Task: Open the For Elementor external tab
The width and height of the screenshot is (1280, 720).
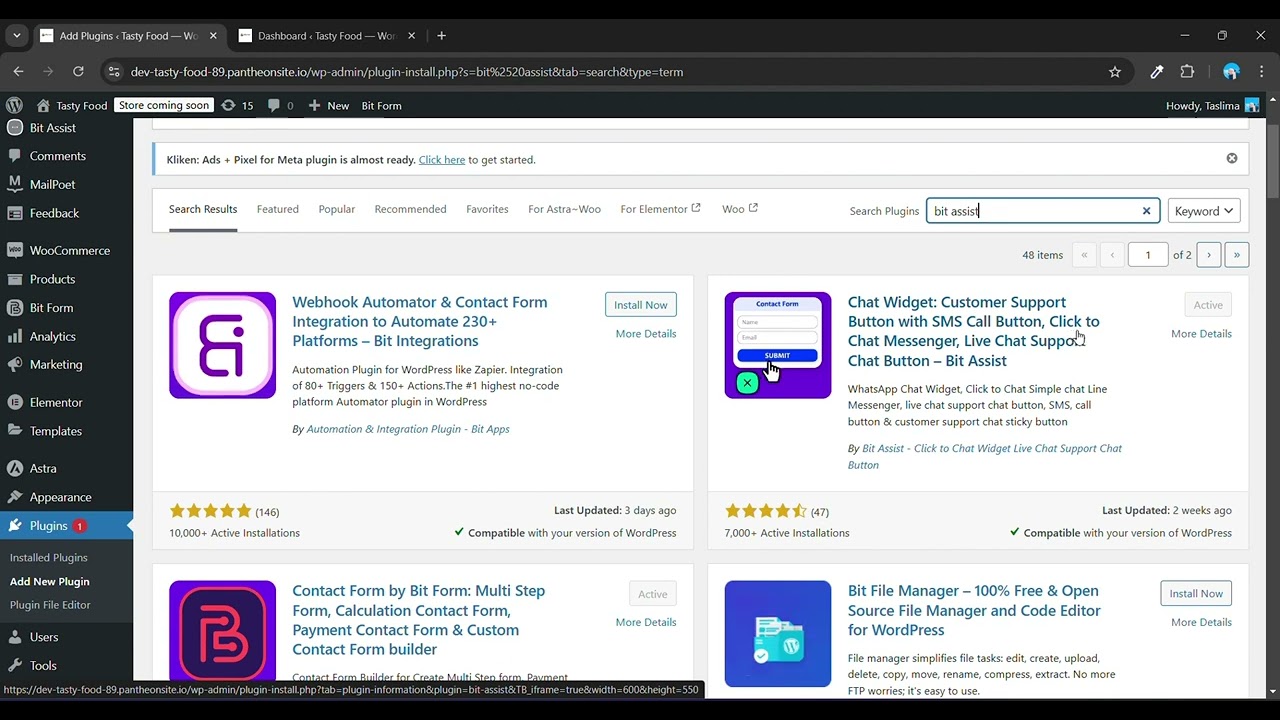Action: (660, 210)
